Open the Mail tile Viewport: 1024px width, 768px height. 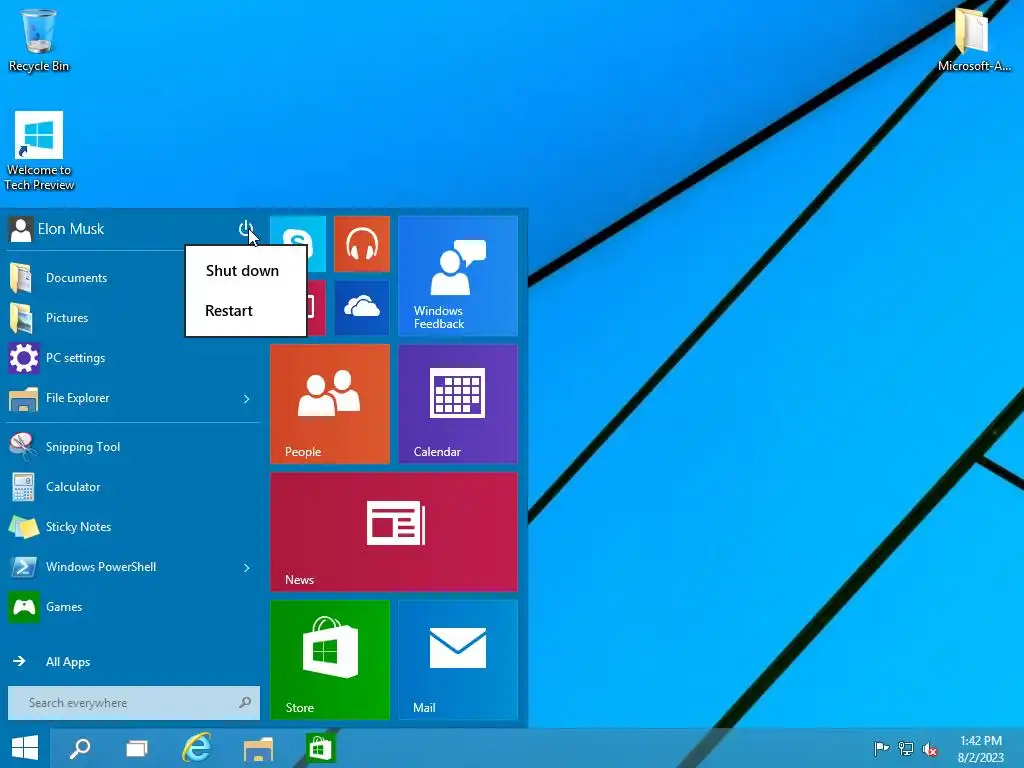click(458, 660)
